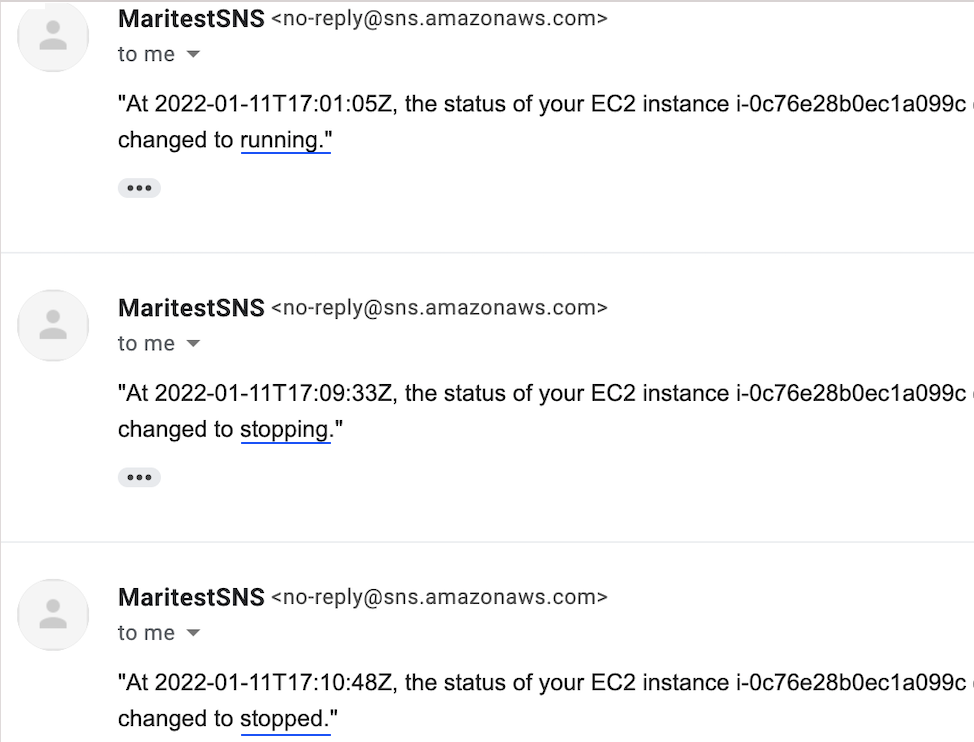This screenshot has height=742, width=974.
Task: Click the sender avatar on the stopped-status email
Action: tap(53, 614)
